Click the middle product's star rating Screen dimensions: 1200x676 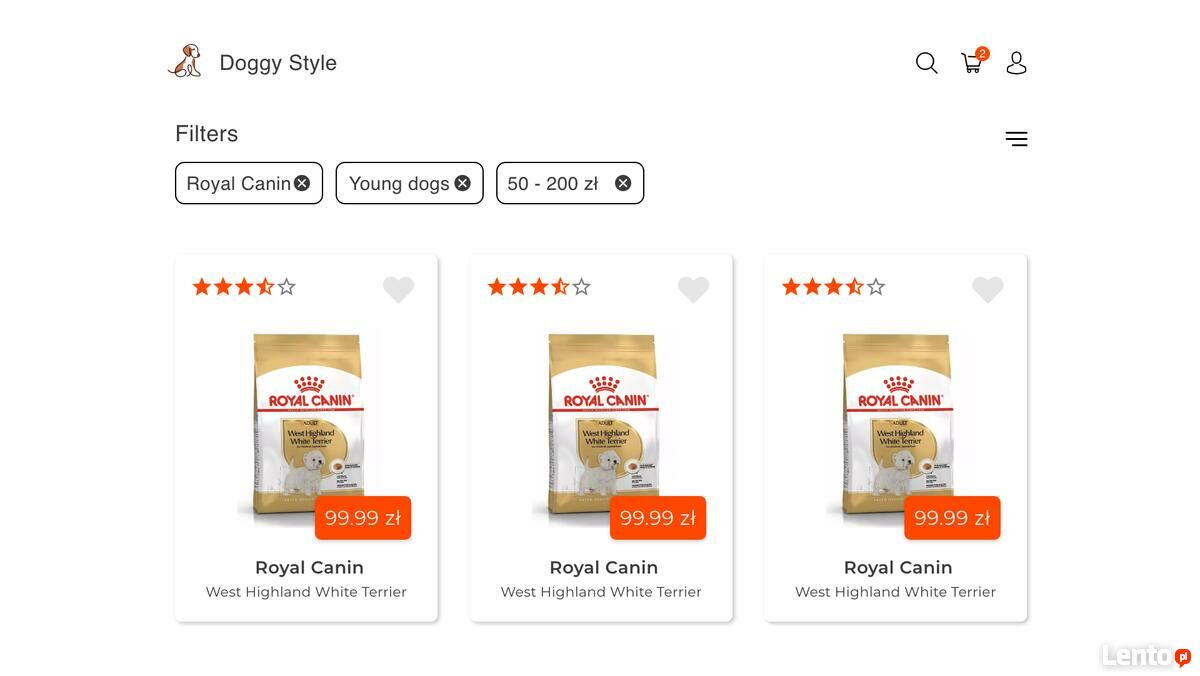[539, 287]
